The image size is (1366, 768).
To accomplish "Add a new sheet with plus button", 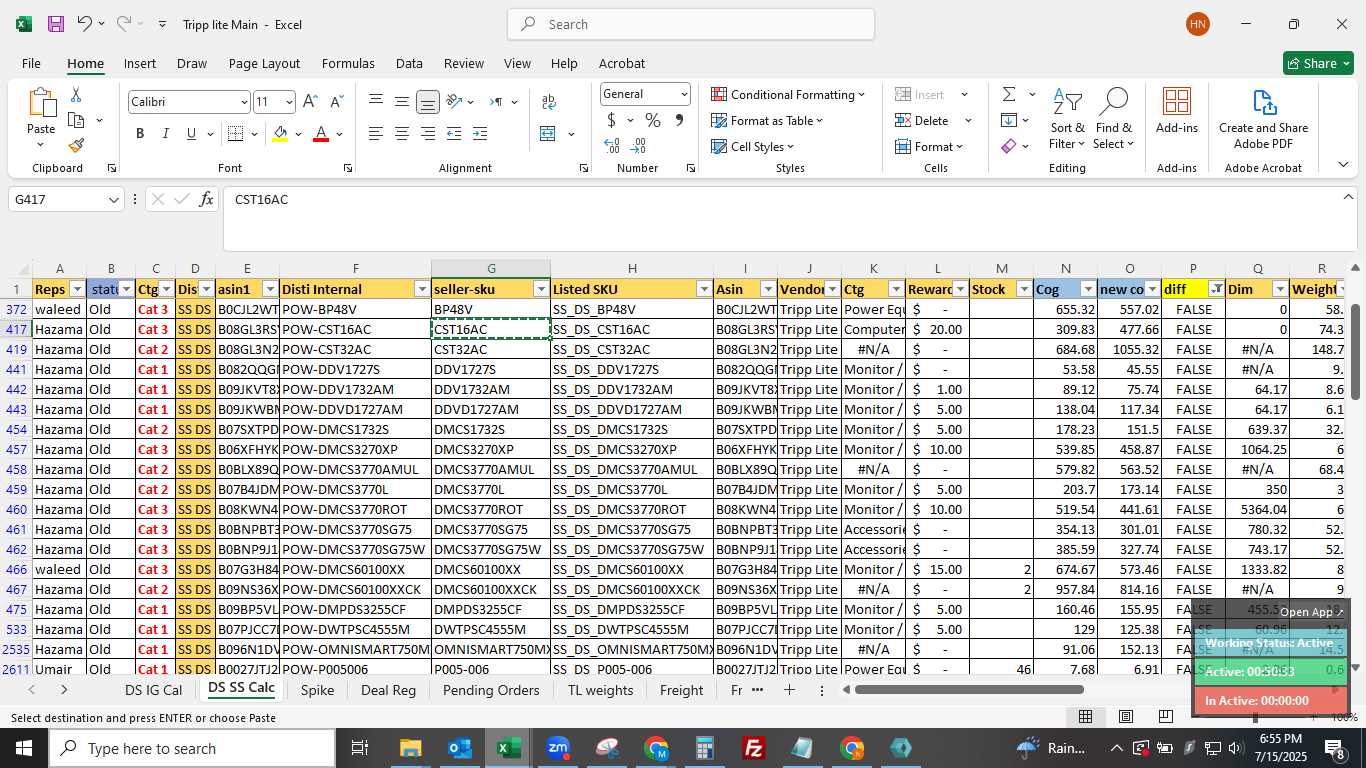I will click(x=789, y=690).
